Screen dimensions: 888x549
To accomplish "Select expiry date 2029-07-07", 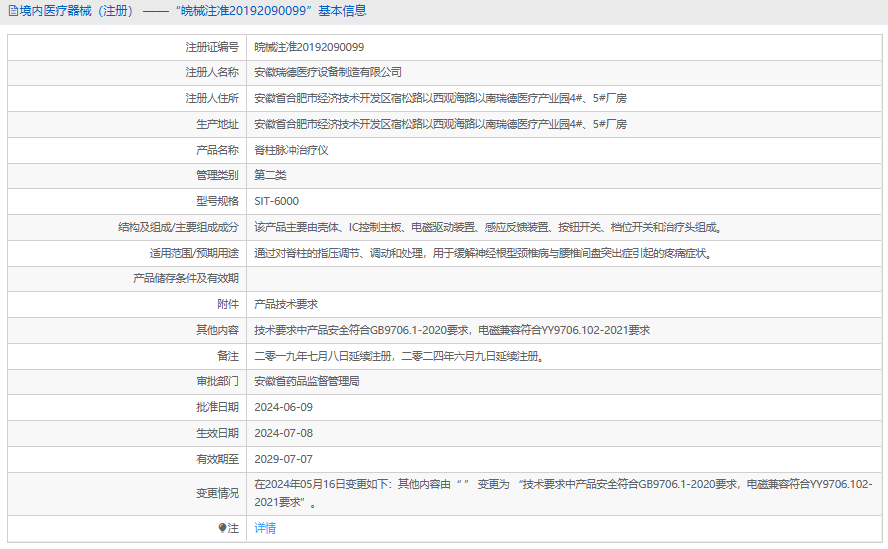I will pyautogui.click(x=283, y=459).
